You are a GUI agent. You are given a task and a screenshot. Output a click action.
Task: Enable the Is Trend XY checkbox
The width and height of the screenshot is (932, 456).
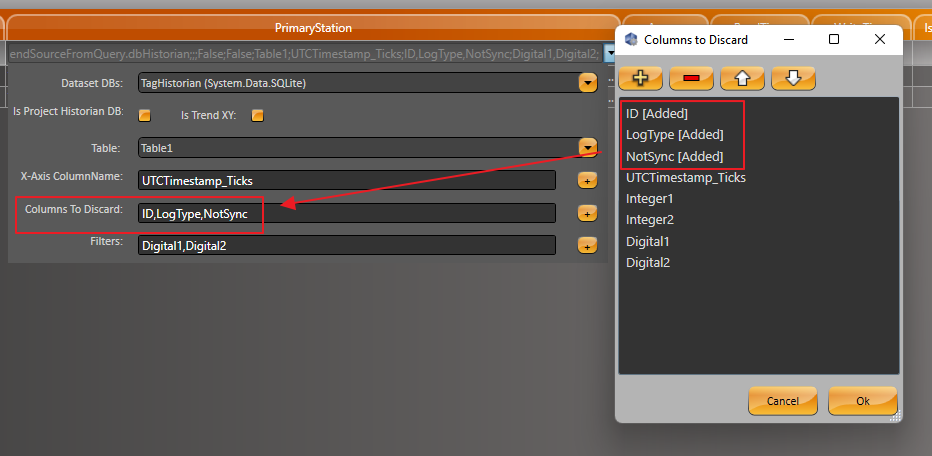pyautogui.click(x=257, y=115)
